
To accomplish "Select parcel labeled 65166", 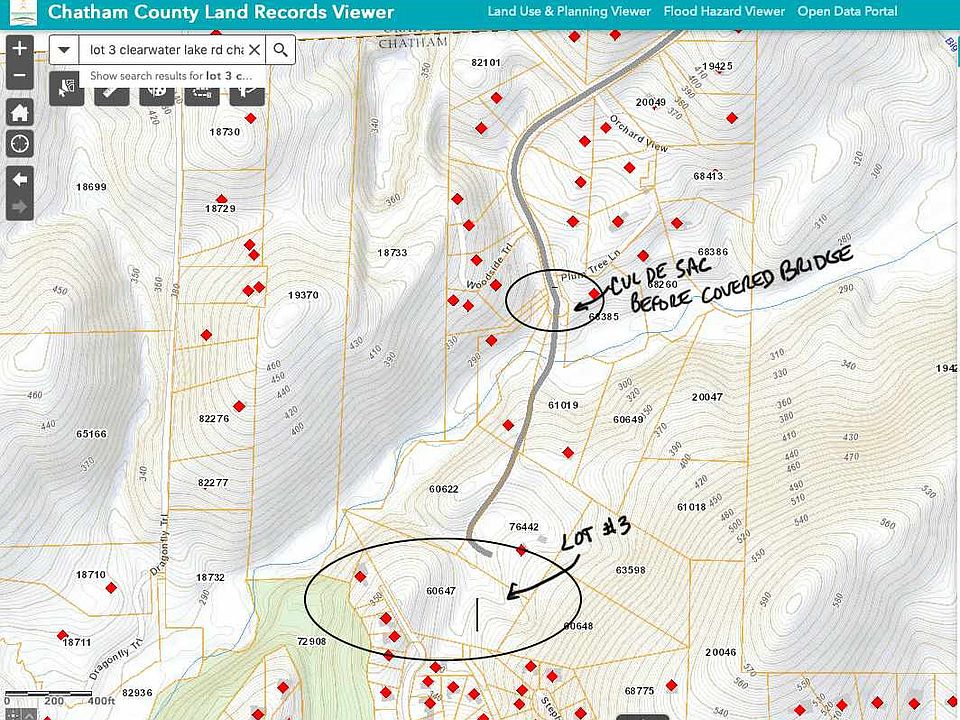I will [91, 433].
